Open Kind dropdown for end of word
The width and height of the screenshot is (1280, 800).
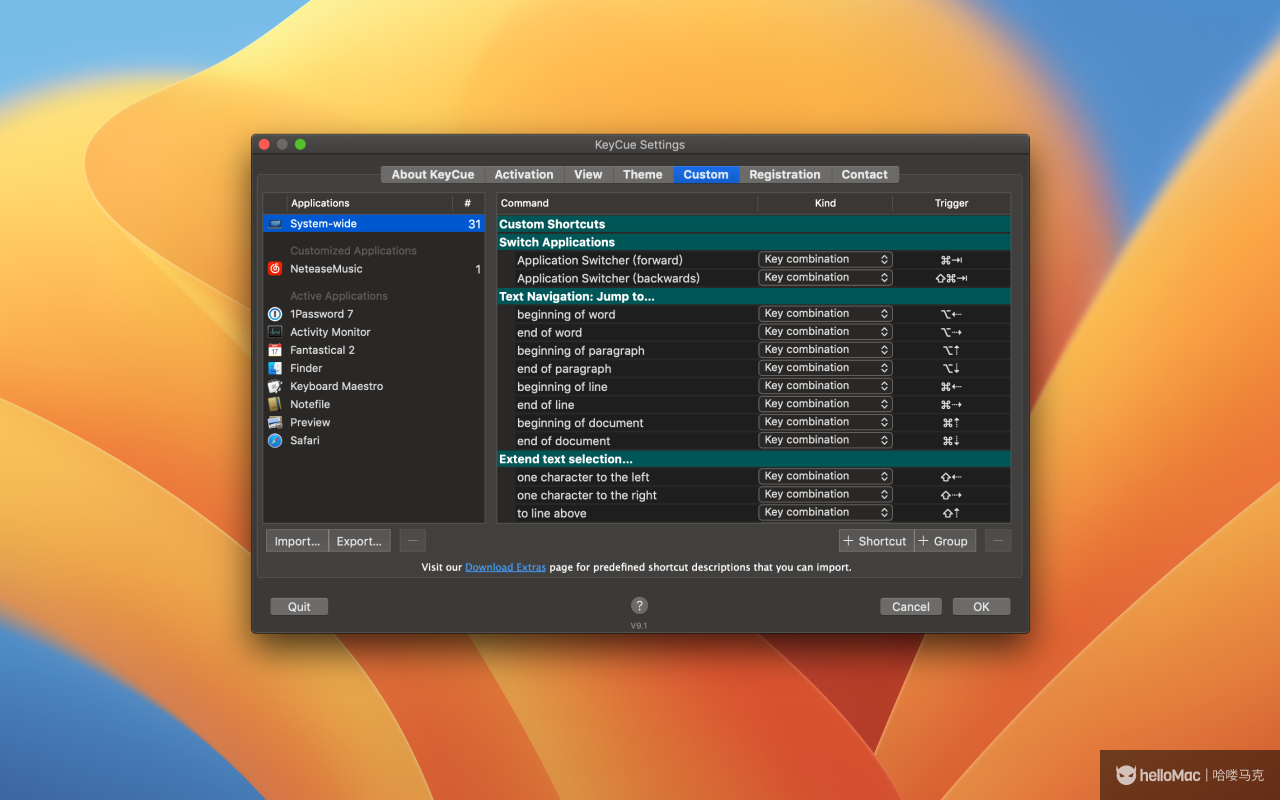[x=825, y=331]
